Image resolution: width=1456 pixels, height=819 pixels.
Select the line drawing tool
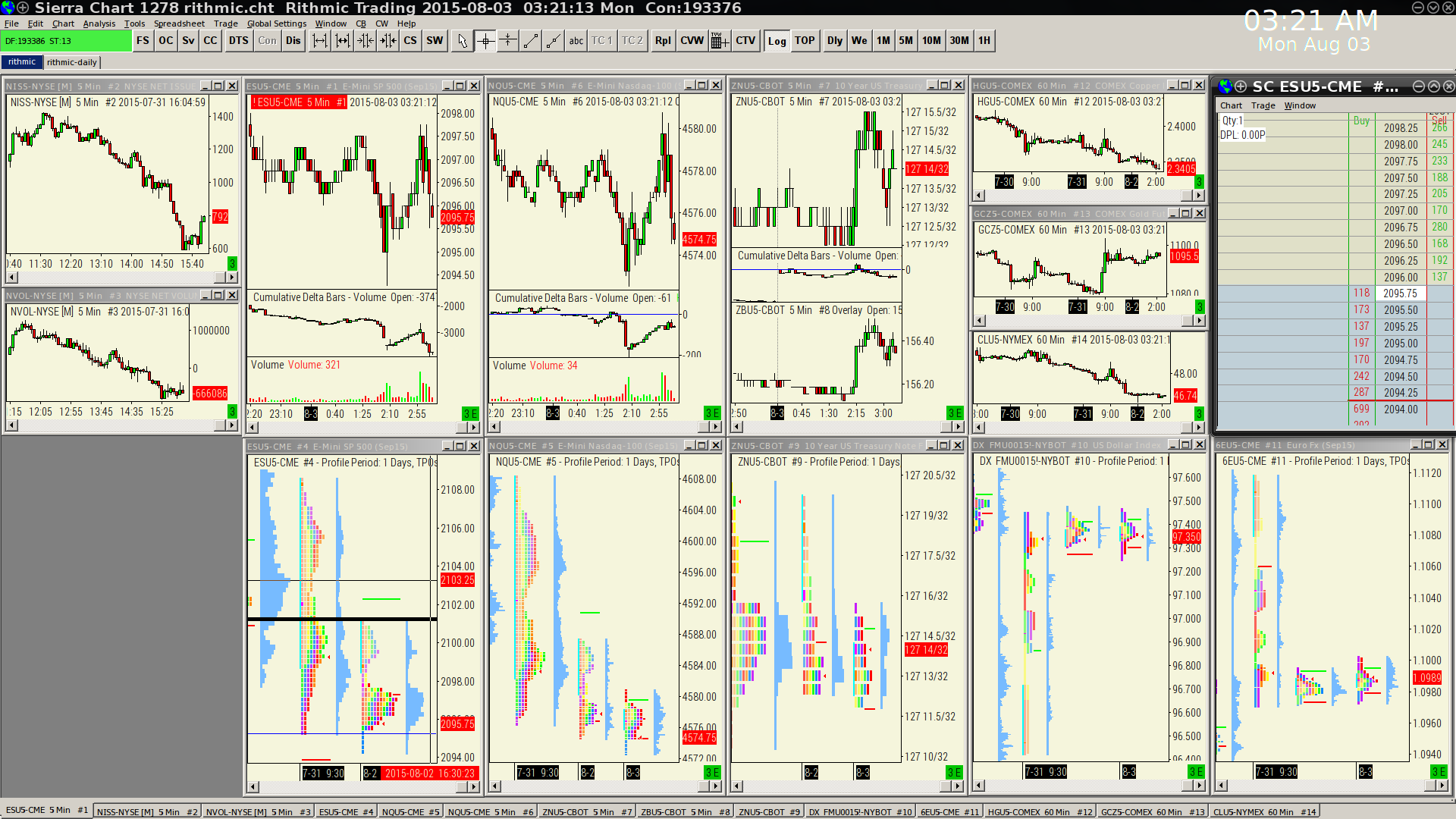531,41
